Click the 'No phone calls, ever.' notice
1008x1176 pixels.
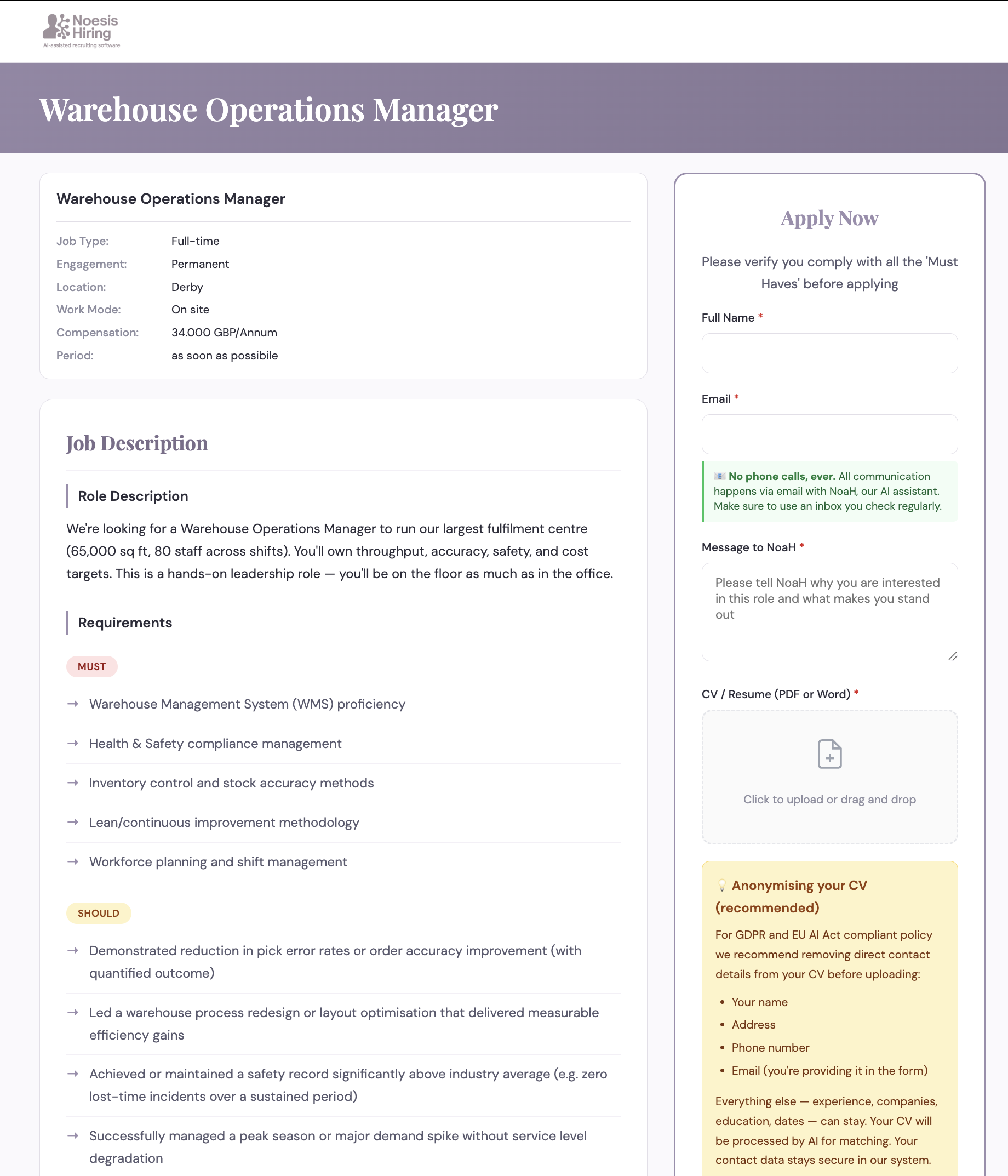tap(829, 491)
